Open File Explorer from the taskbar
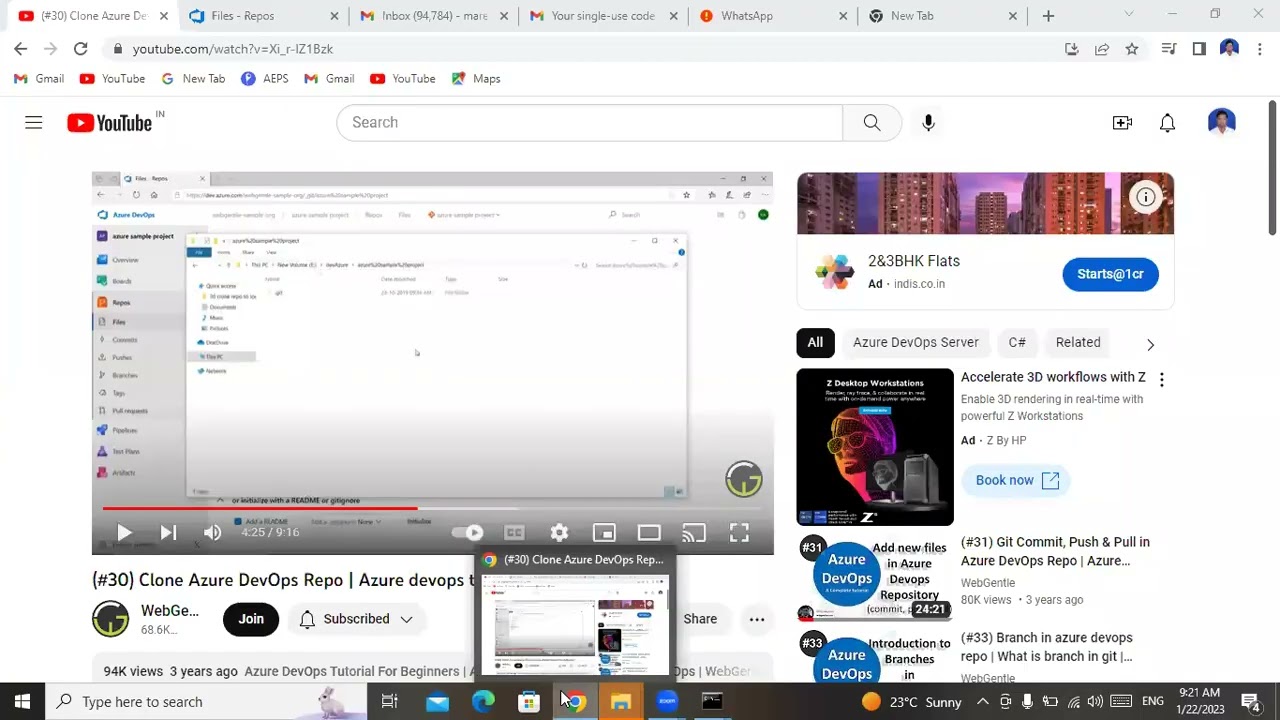This screenshot has width=1280, height=720. (621, 702)
